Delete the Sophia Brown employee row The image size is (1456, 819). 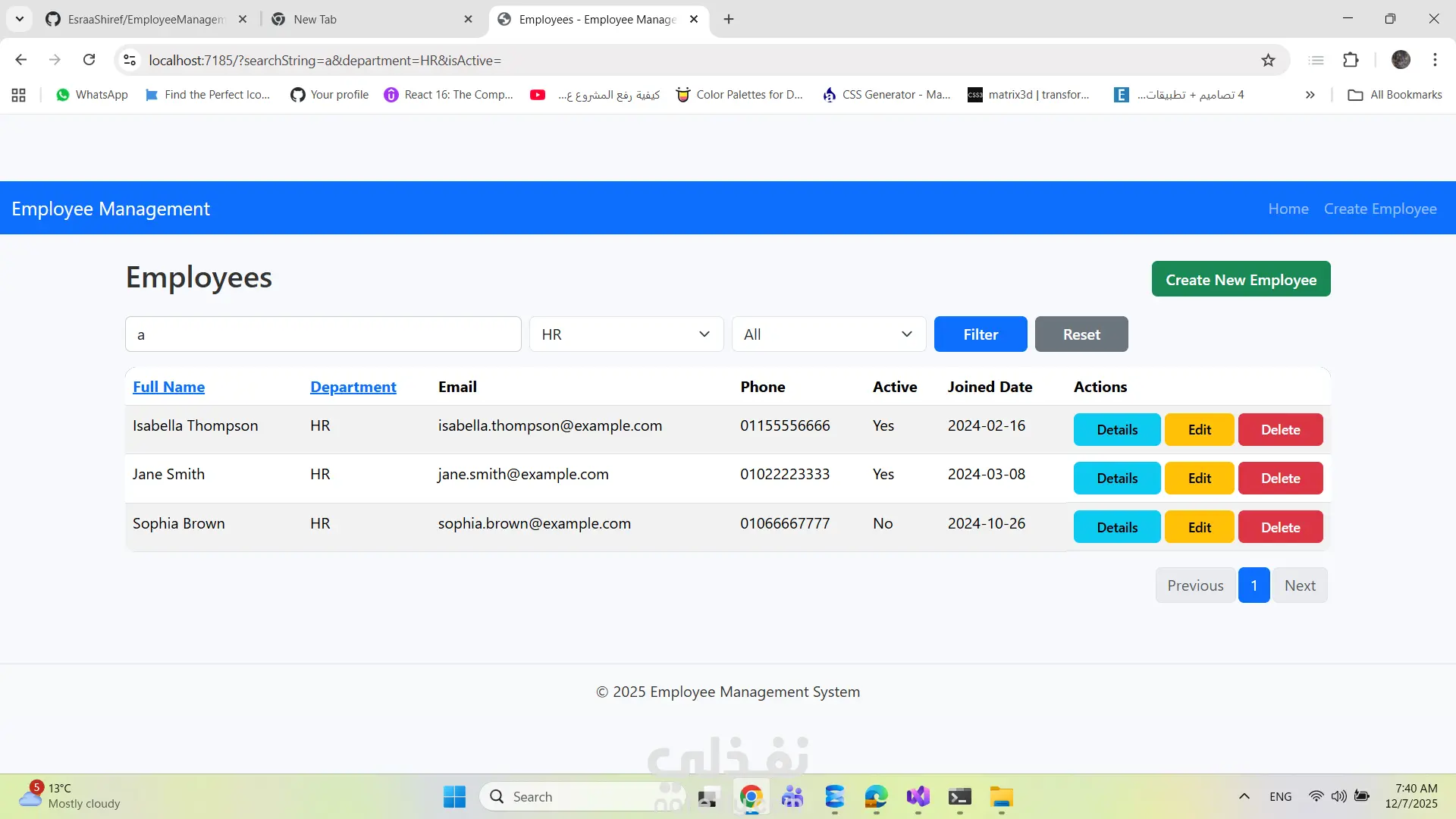1280,527
